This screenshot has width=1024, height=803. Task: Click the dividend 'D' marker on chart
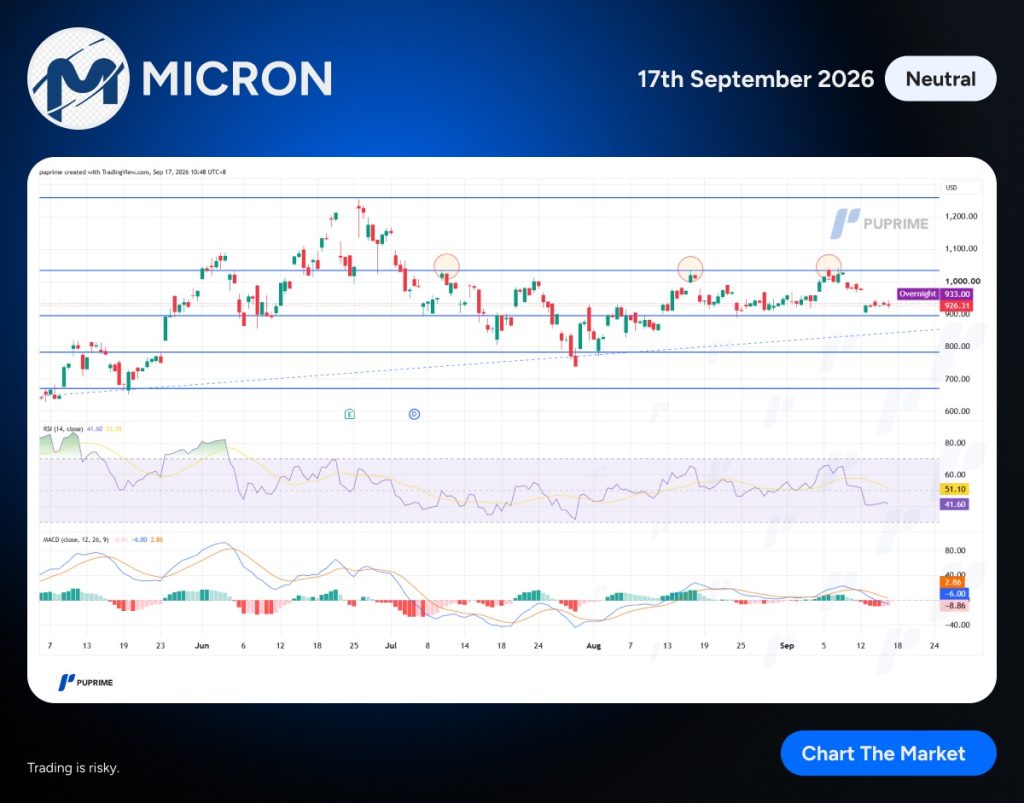414,414
